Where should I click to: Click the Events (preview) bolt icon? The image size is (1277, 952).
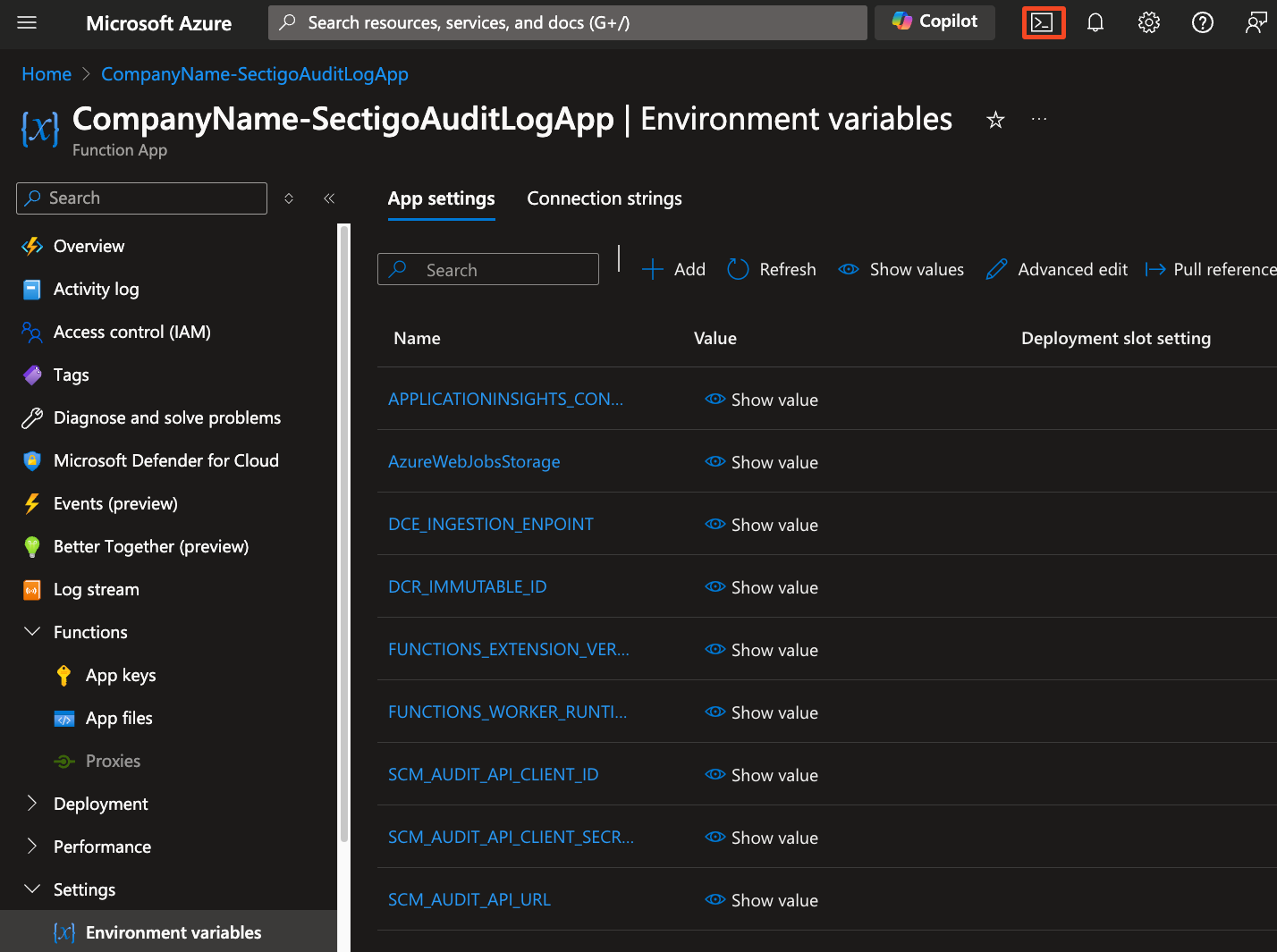32,503
